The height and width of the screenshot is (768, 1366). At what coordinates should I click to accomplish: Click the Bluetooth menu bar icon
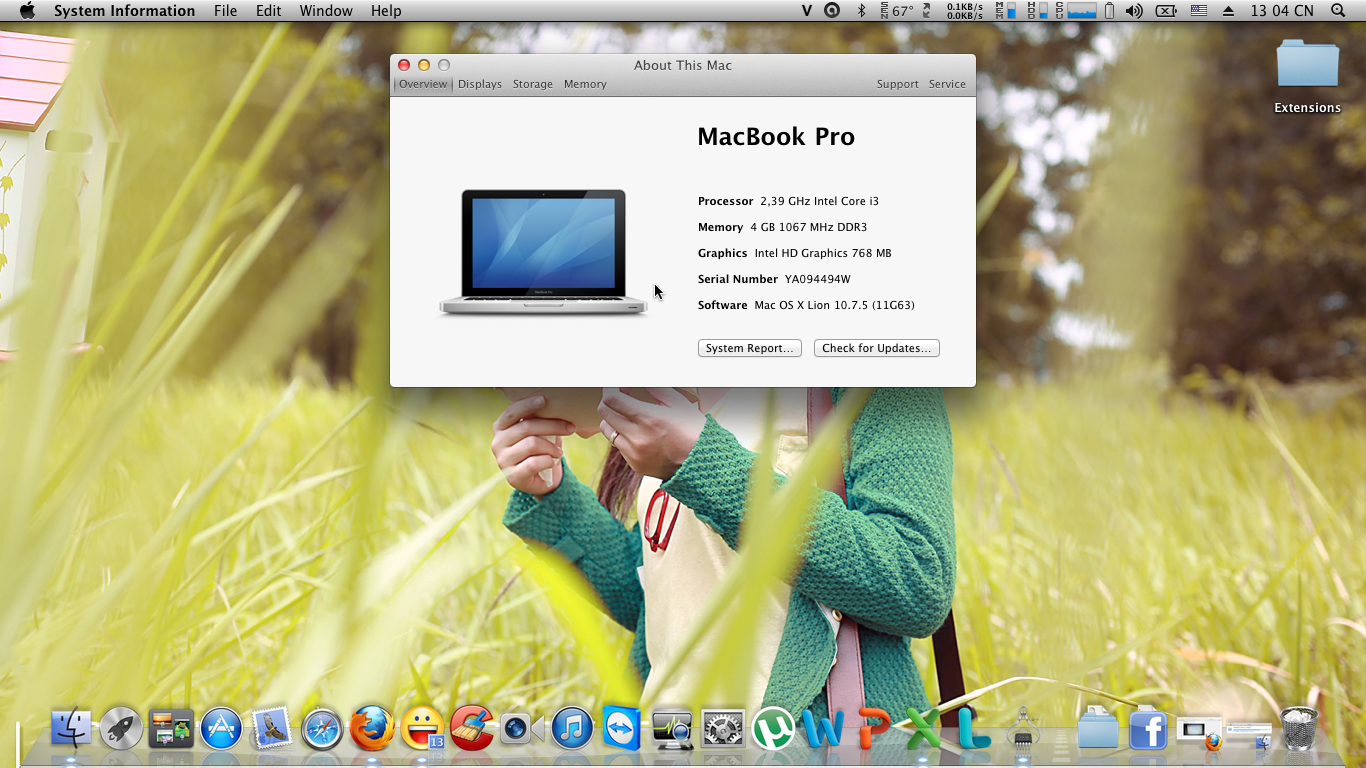[x=861, y=11]
